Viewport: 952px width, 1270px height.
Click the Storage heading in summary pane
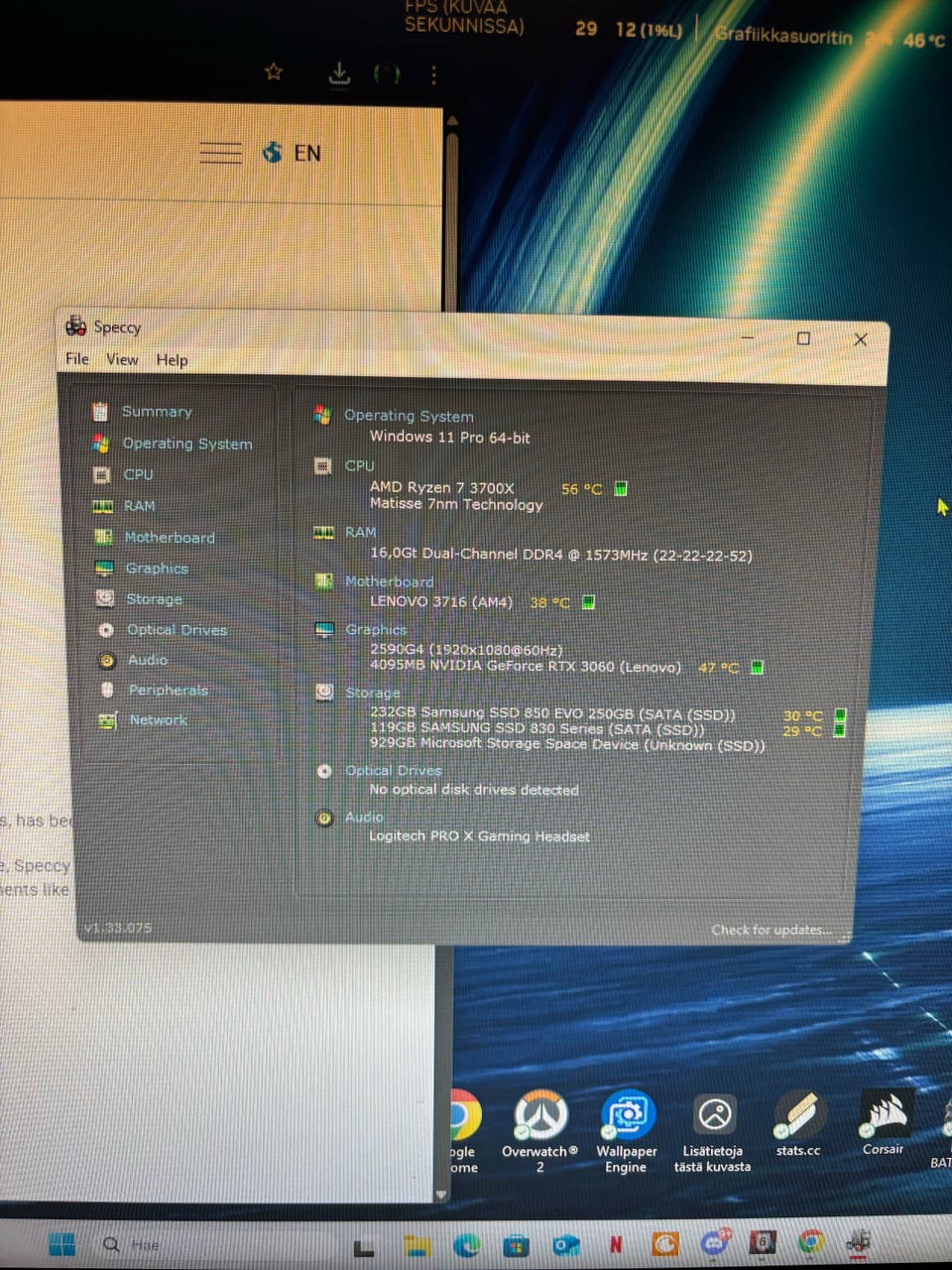372,693
